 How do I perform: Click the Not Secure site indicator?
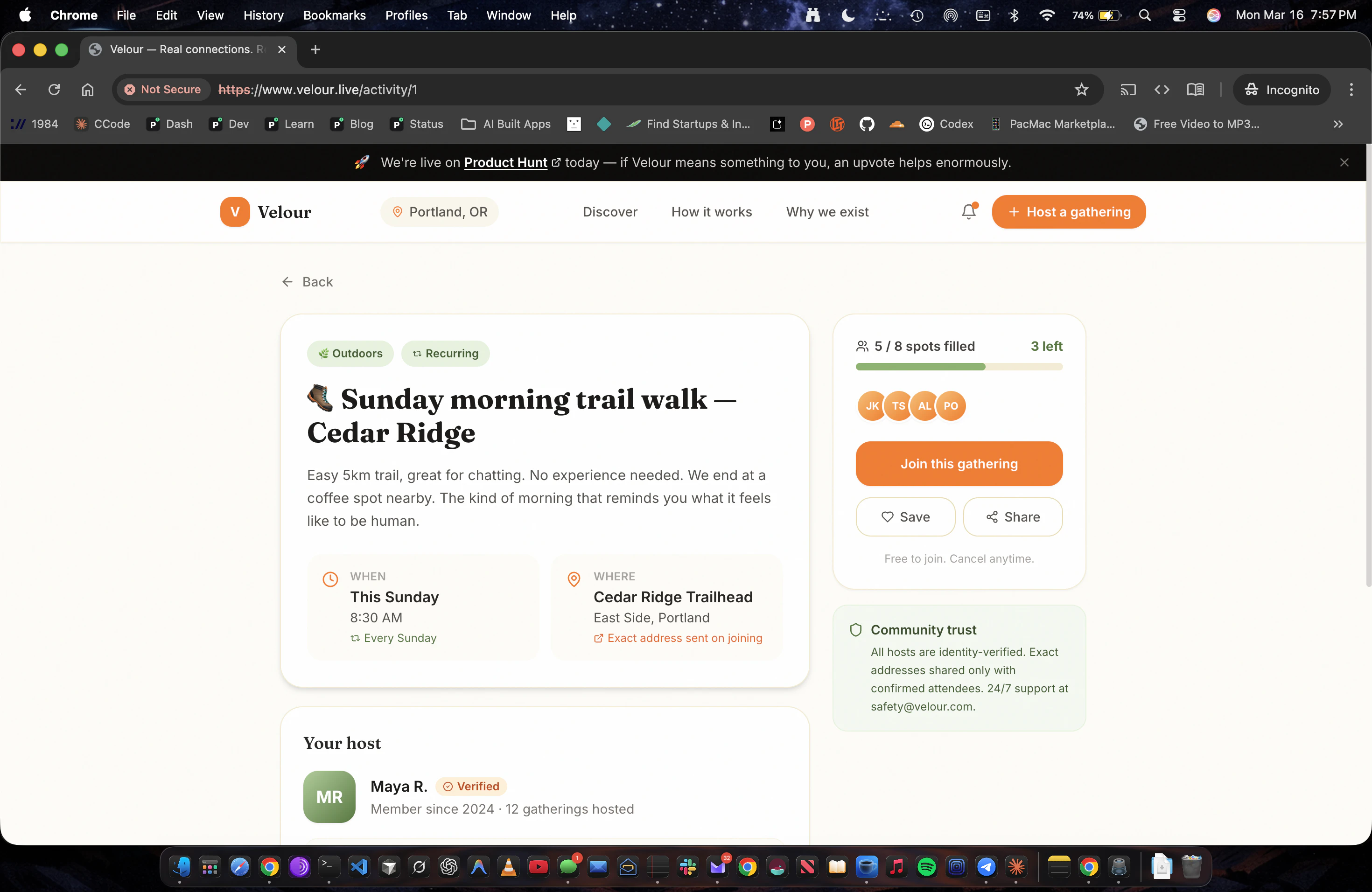point(163,90)
